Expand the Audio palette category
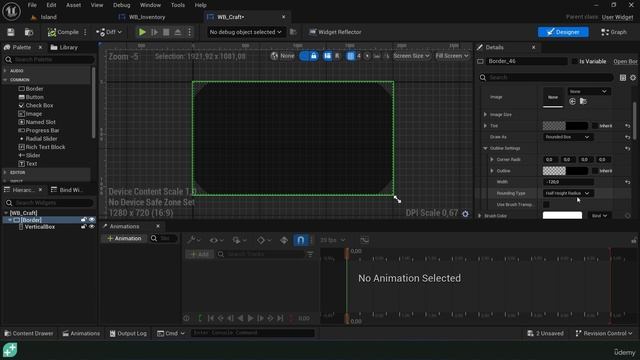This screenshot has width=640, height=360. (x=5, y=71)
